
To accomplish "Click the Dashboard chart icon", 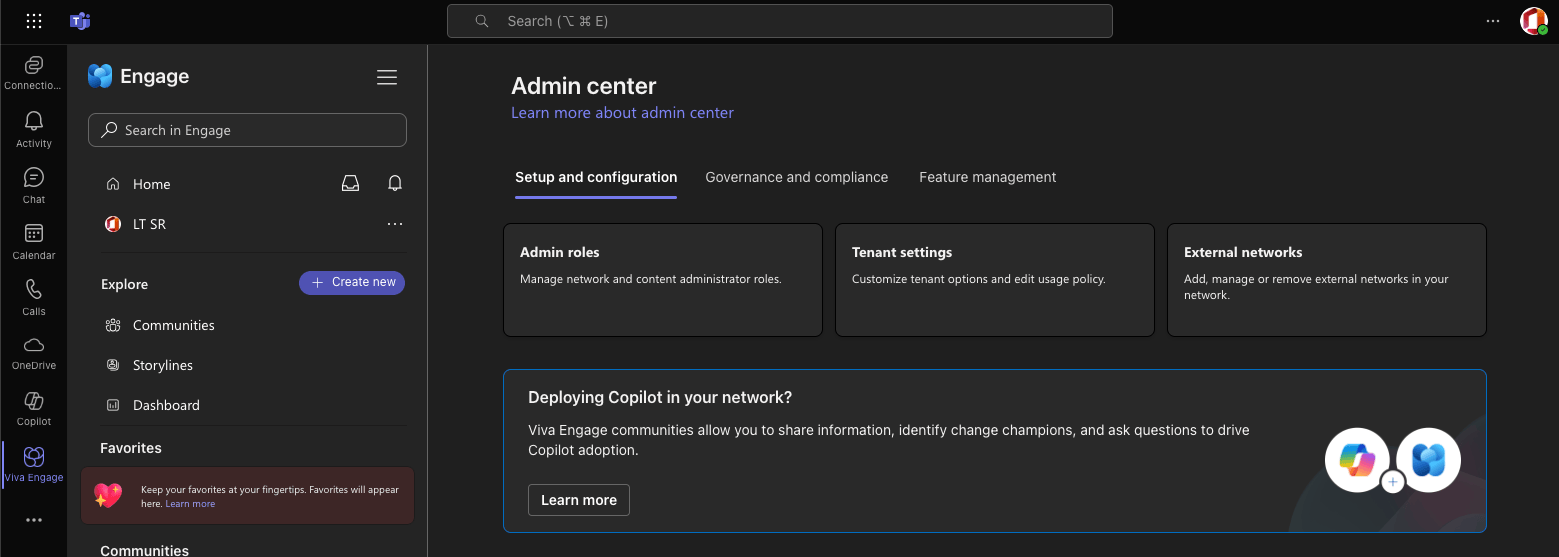I will 113,405.
